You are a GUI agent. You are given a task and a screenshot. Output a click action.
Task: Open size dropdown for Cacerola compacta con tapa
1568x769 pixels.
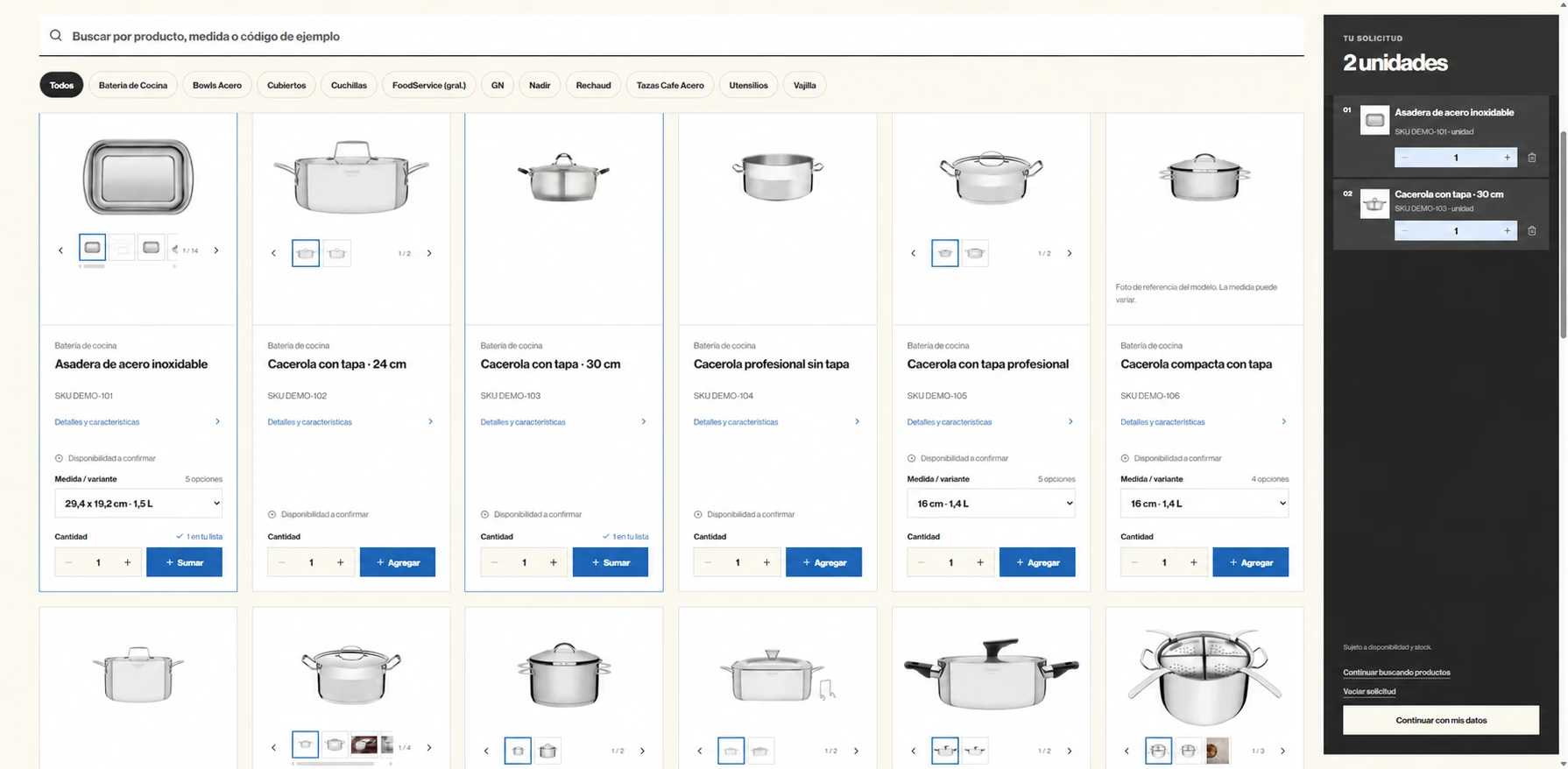[1204, 504]
